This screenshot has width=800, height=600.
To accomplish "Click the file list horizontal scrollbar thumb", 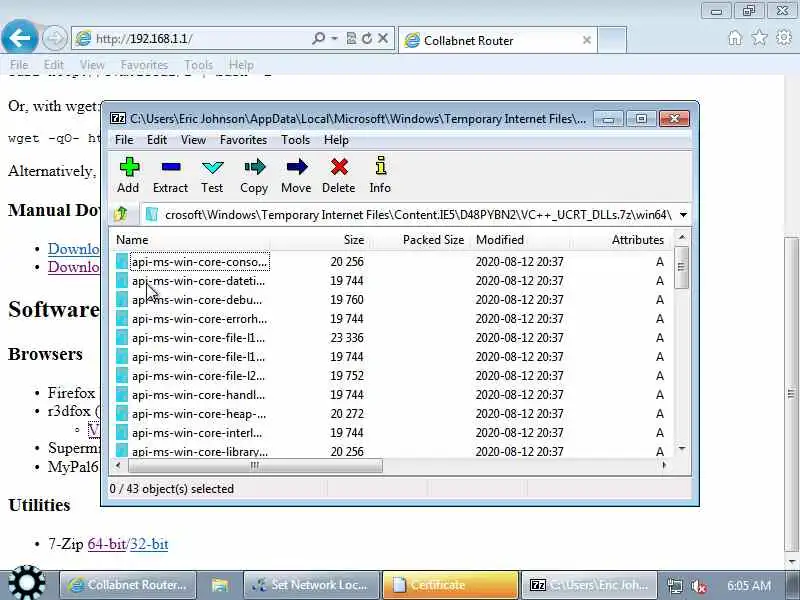I will [255, 465].
